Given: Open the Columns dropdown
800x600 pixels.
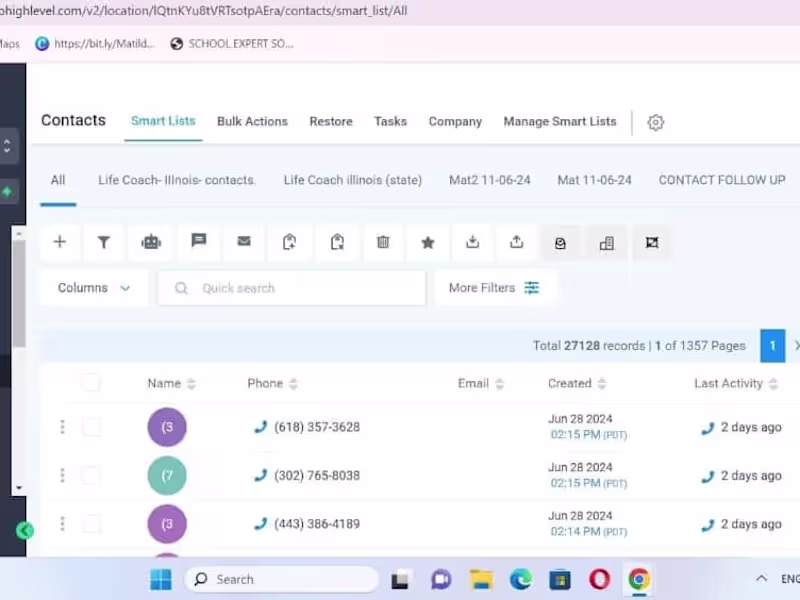Looking at the screenshot, I should (94, 288).
